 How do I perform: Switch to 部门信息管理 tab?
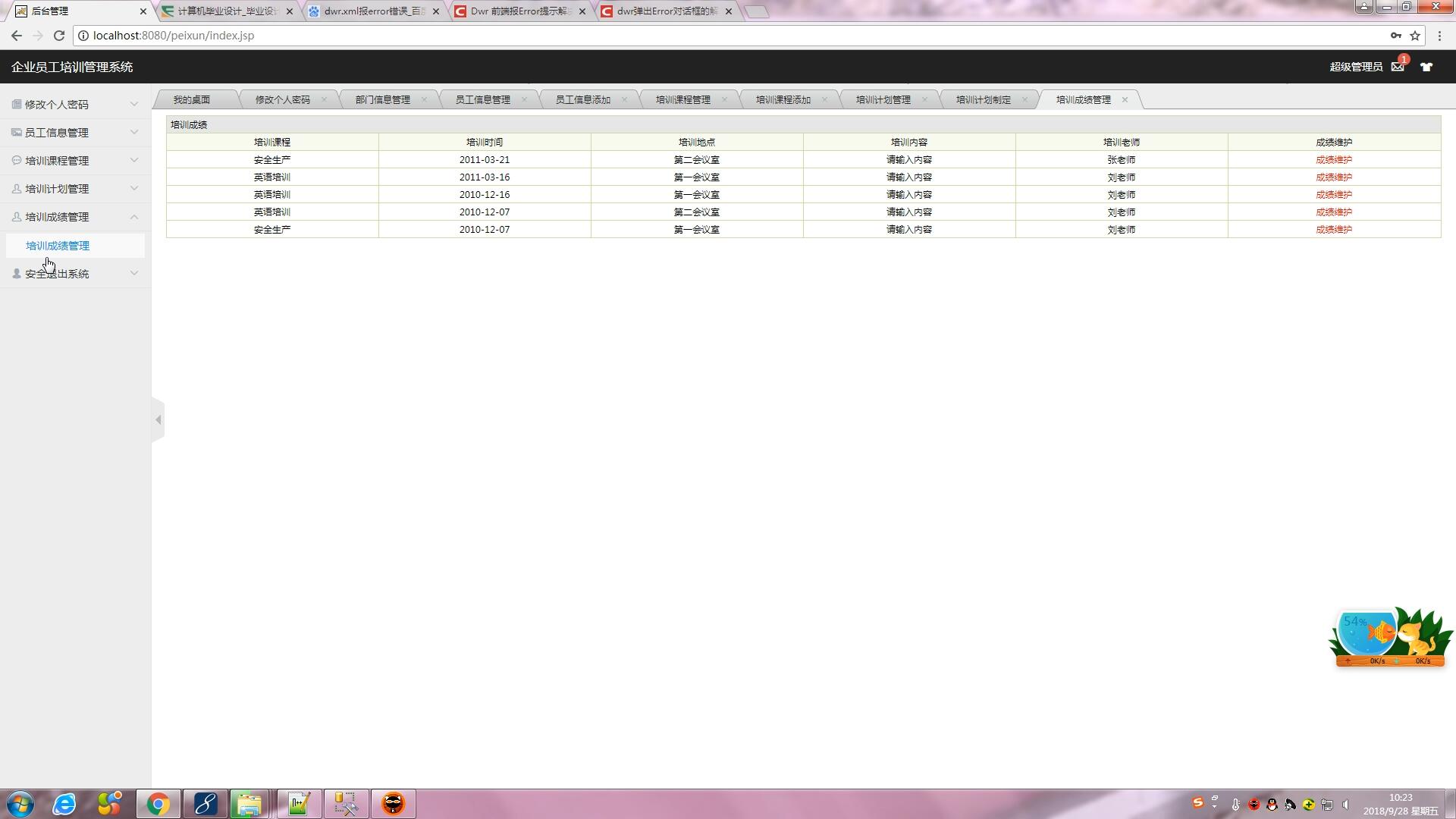click(382, 99)
